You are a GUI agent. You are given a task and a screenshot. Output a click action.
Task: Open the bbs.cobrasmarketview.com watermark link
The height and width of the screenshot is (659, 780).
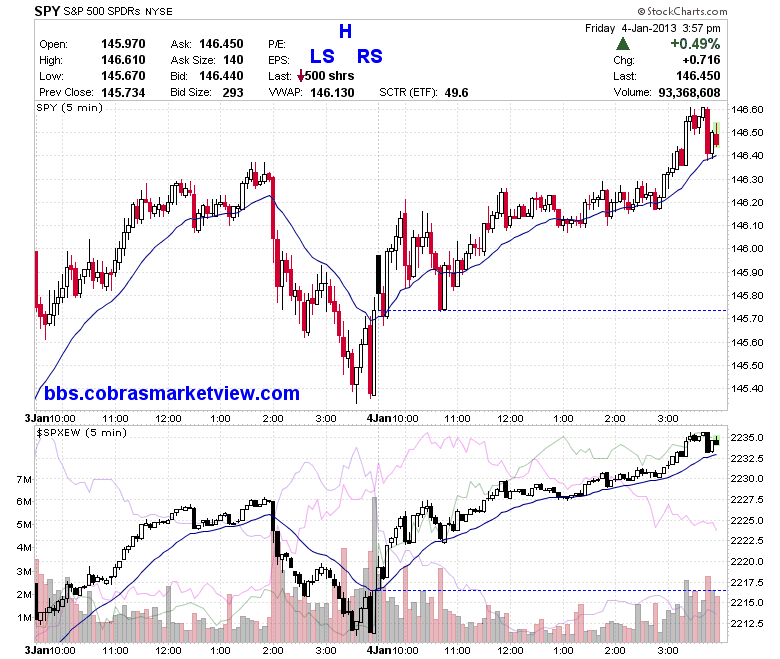click(x=172, y=393)
